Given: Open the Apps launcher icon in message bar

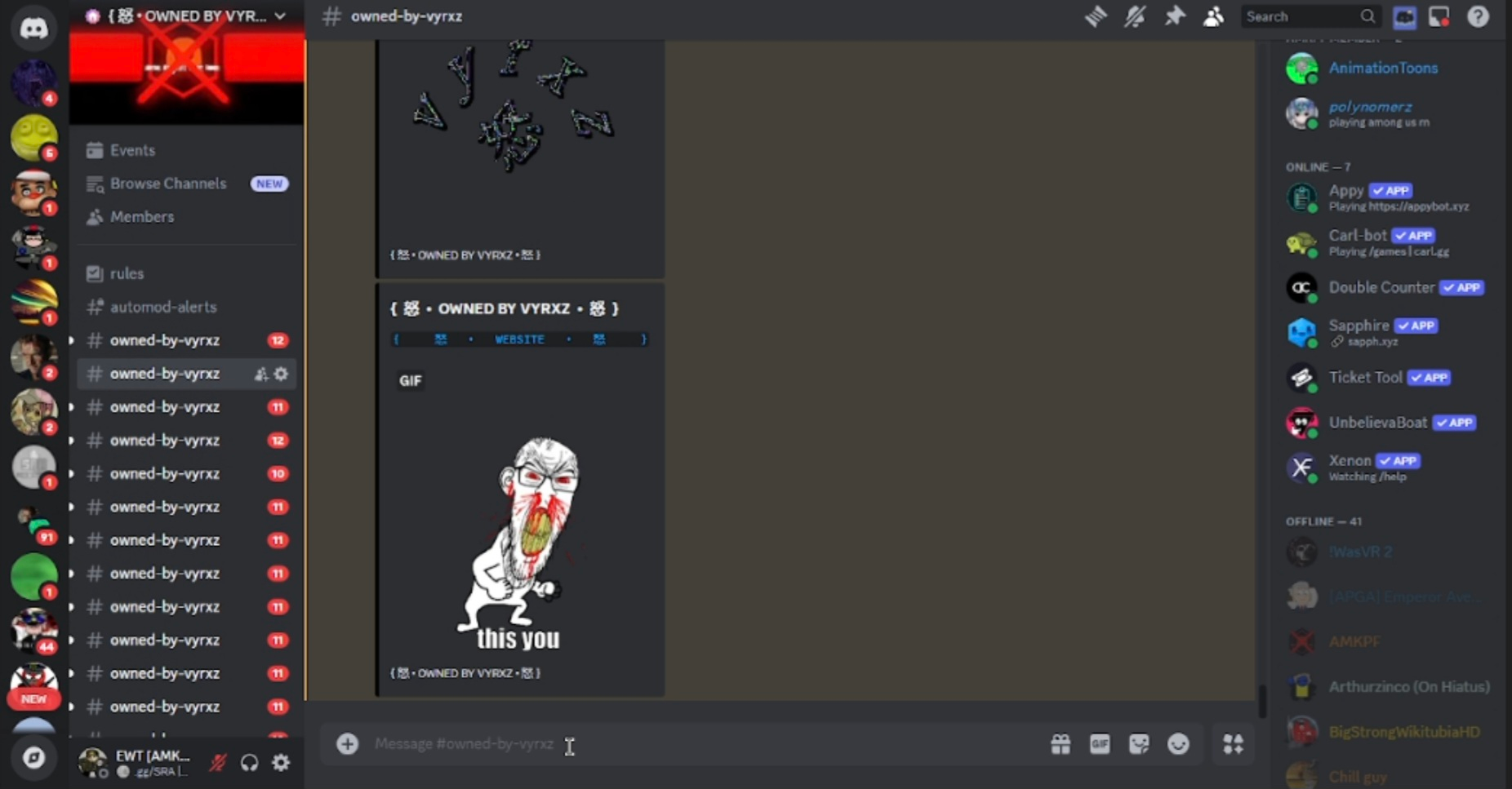Looking at the screenshot, I should click(x=1233, y=744).
